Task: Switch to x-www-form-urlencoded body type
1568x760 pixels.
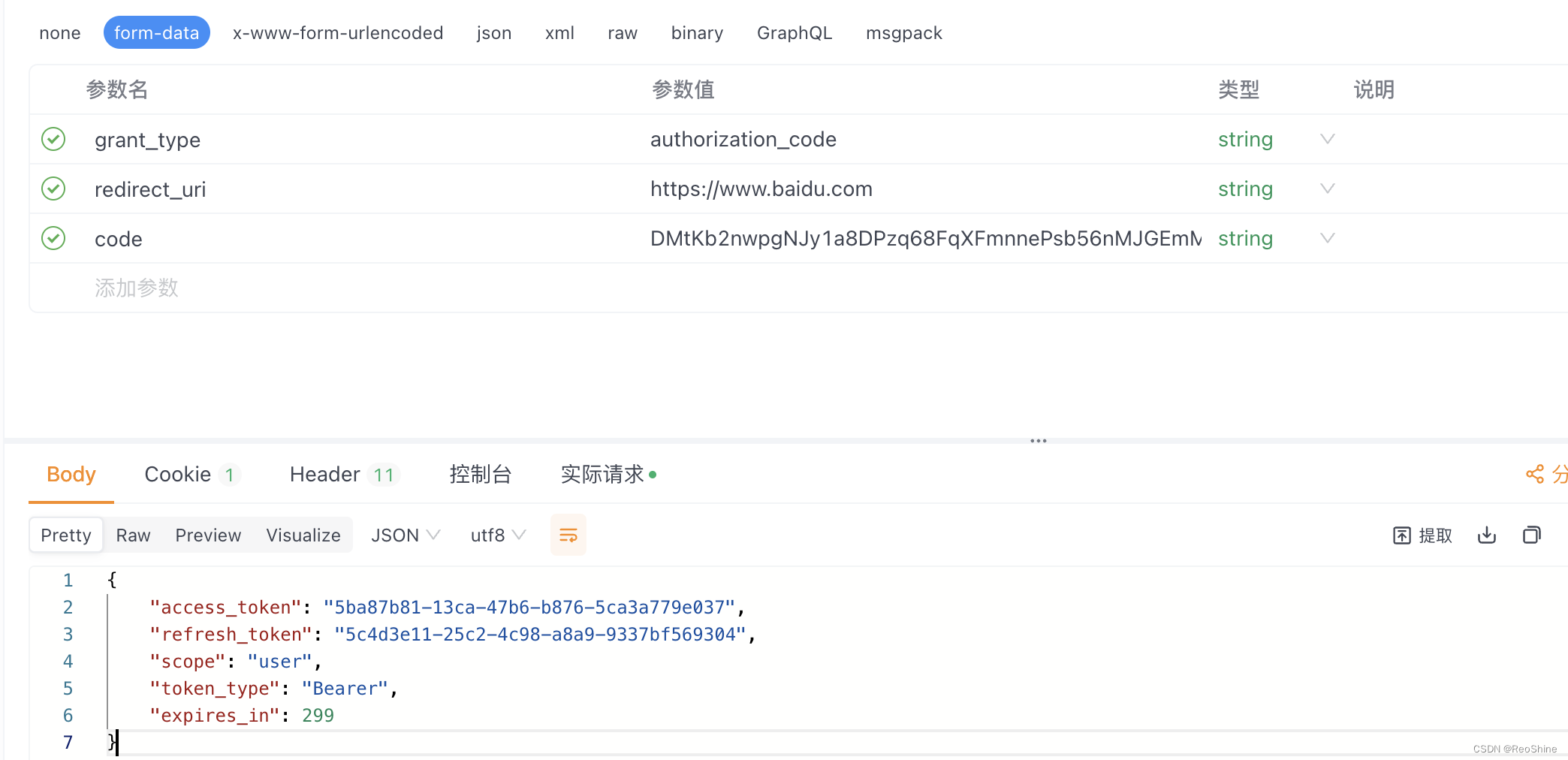Action: (x=338, y=32)
